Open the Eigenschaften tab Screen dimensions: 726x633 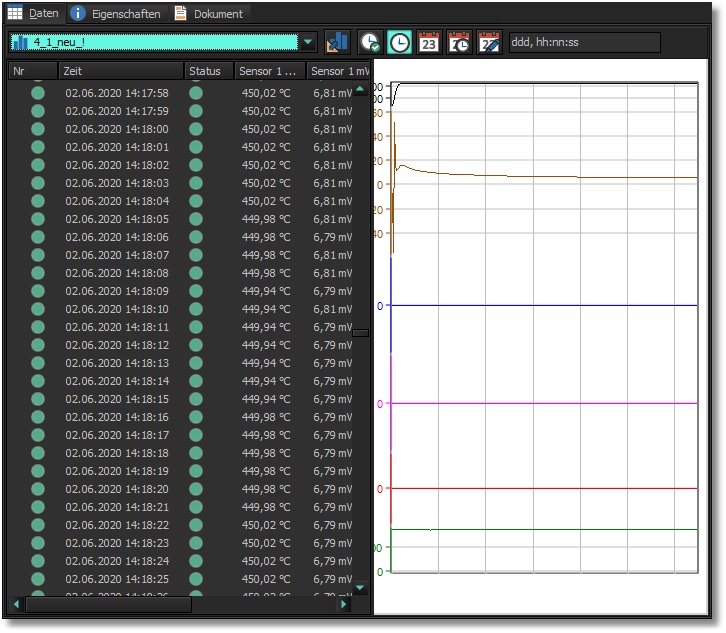click(x=116, y=14)
